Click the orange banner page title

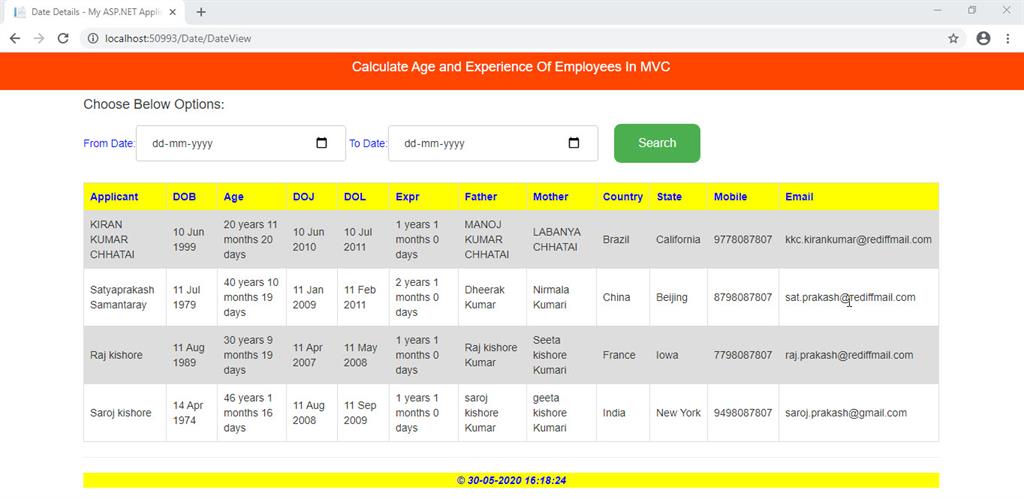(x=511, y=67)
